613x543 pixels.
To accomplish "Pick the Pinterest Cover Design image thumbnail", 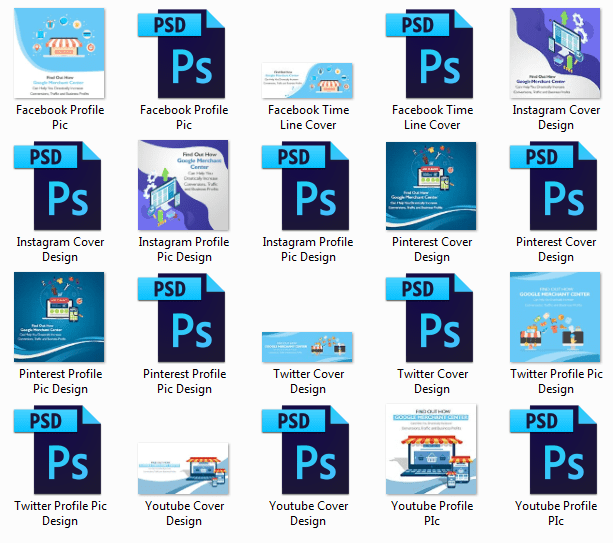I will click(432, 185).
